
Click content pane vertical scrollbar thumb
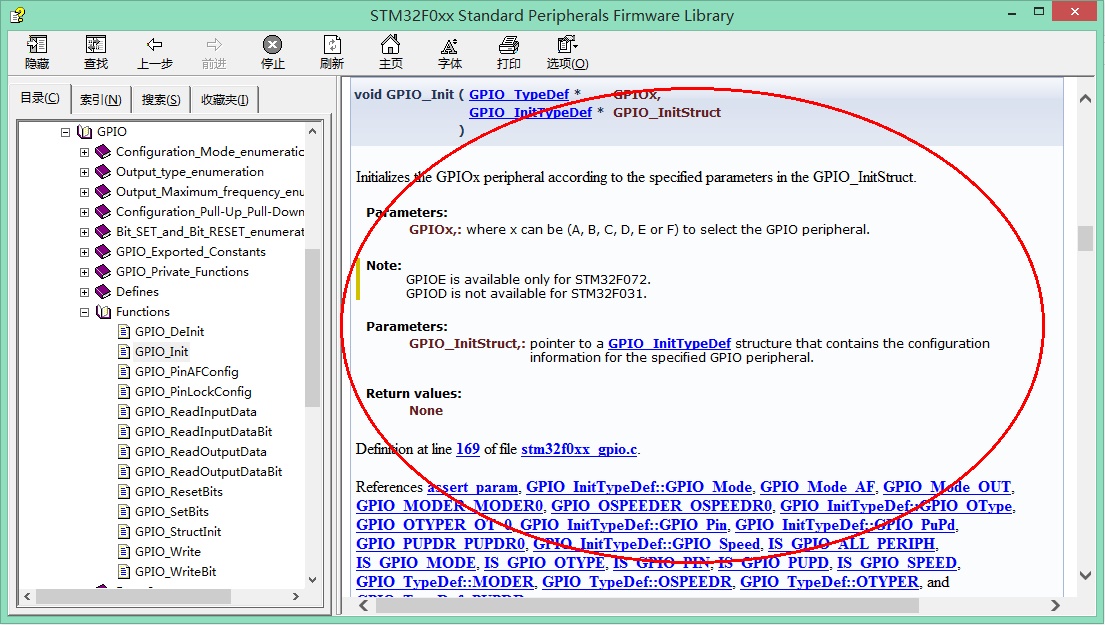1085,238
